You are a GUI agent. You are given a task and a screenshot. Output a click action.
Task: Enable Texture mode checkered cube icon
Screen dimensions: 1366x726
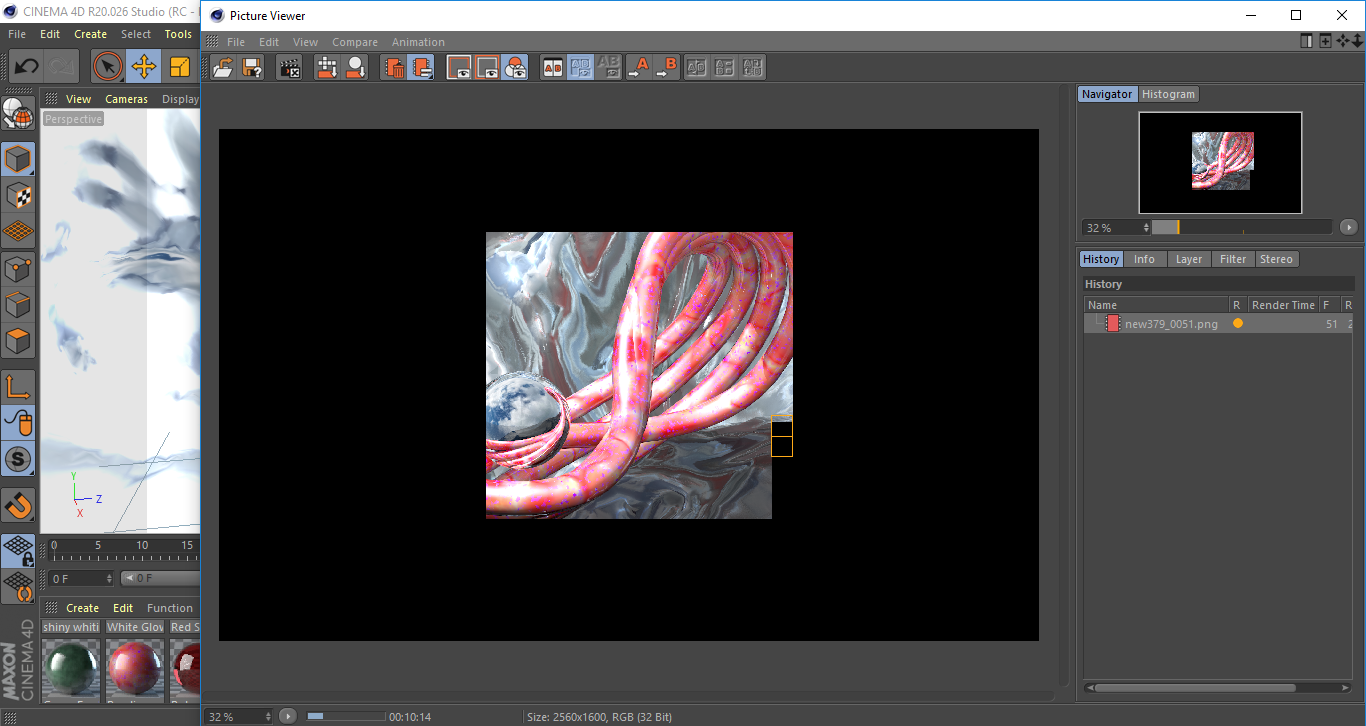point(18,196)
